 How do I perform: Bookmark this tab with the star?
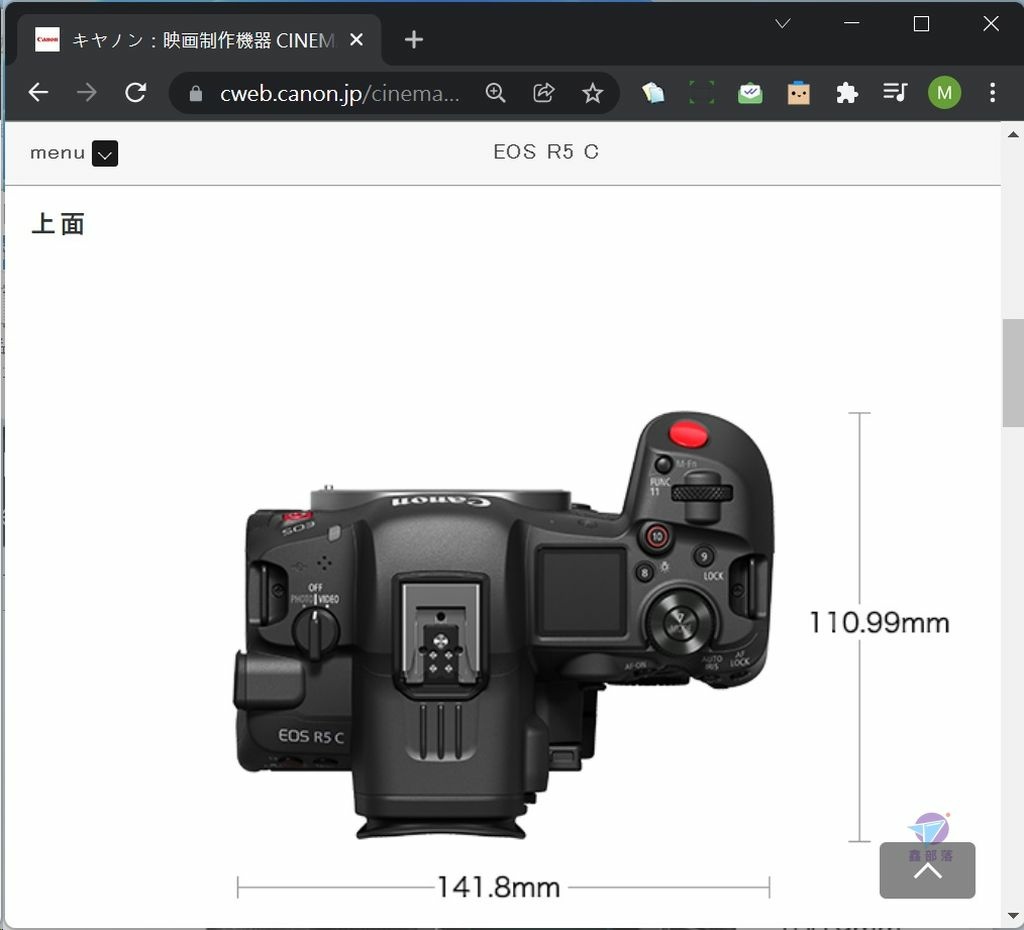pyautogui.click(x=592, y=93)
